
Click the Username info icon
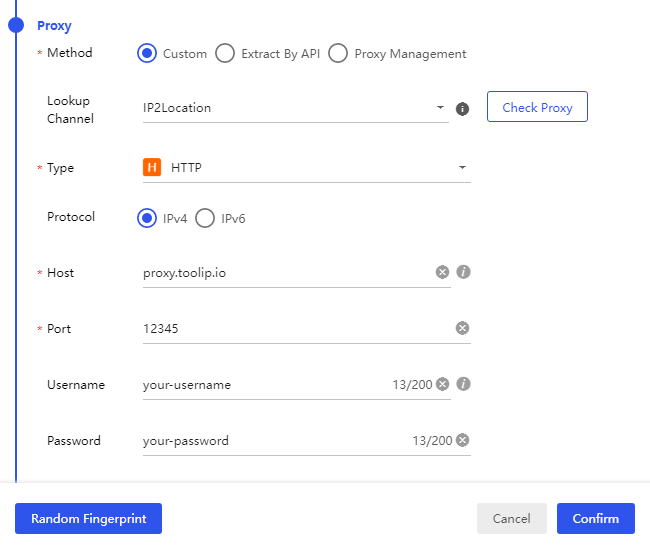click(x=464, y=384)
